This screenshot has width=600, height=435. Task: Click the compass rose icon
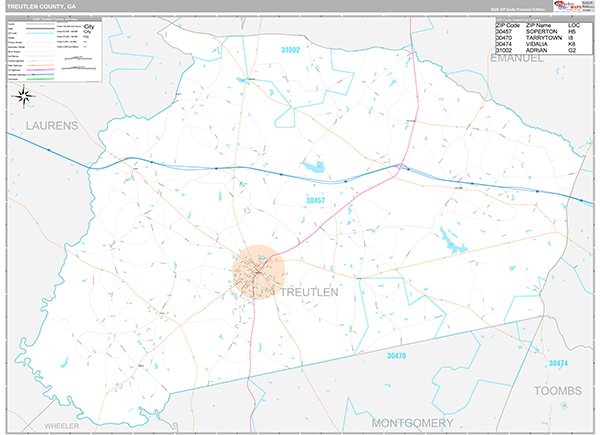[24, 97]
